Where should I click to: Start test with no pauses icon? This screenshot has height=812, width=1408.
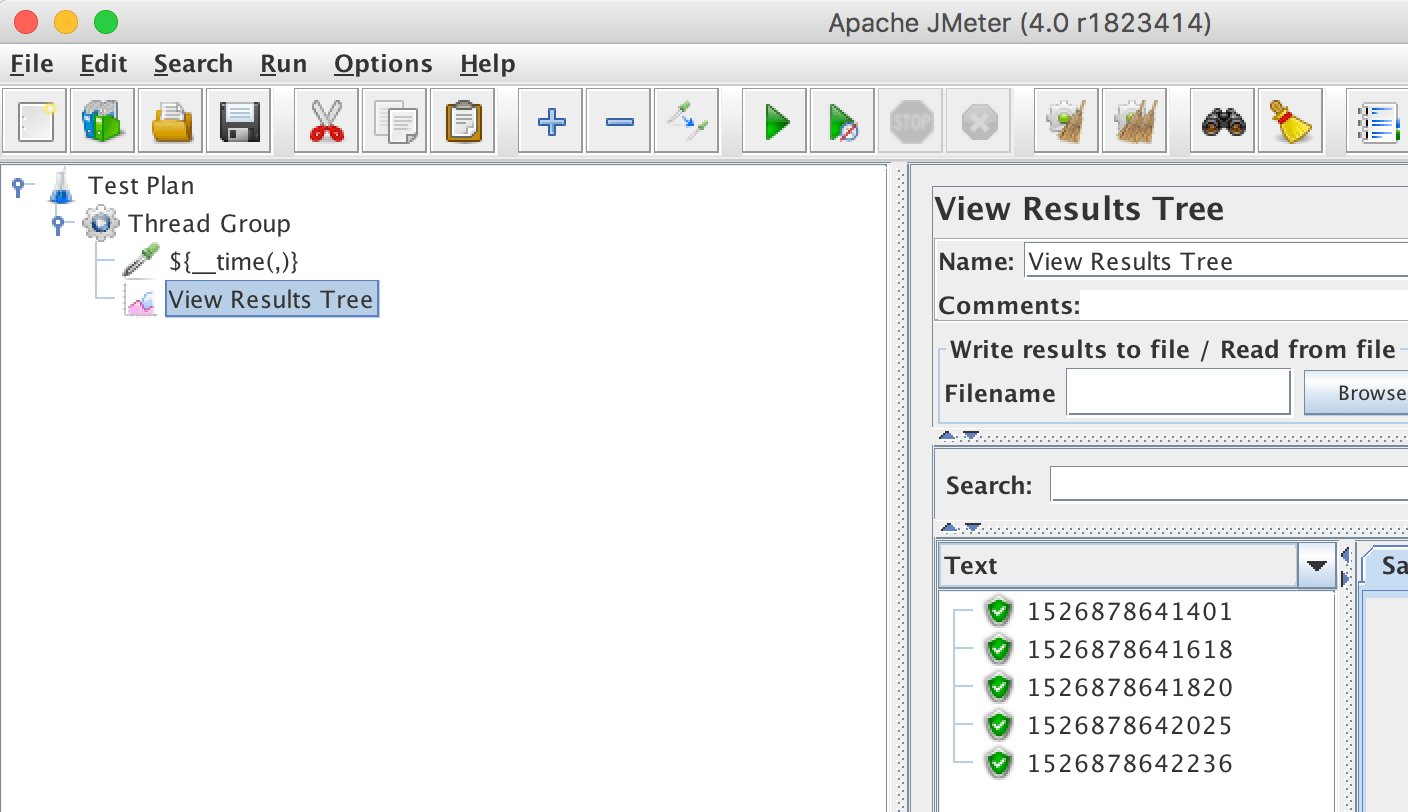click(842, 121)
